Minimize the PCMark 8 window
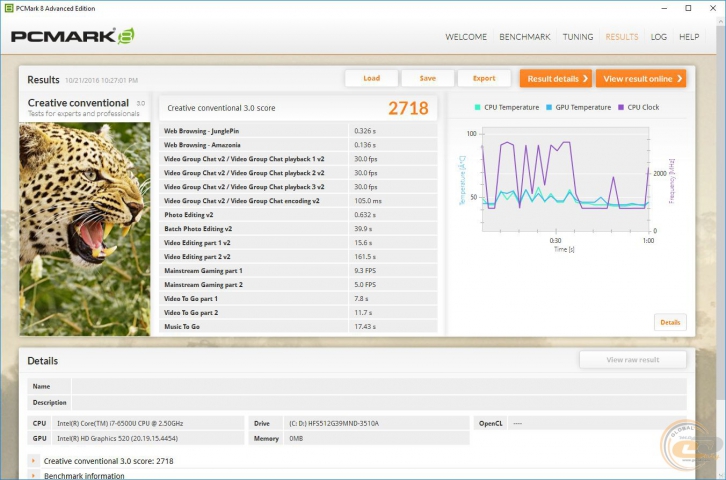The width and height of the screenshot is (726, 480). pos(664,8)
